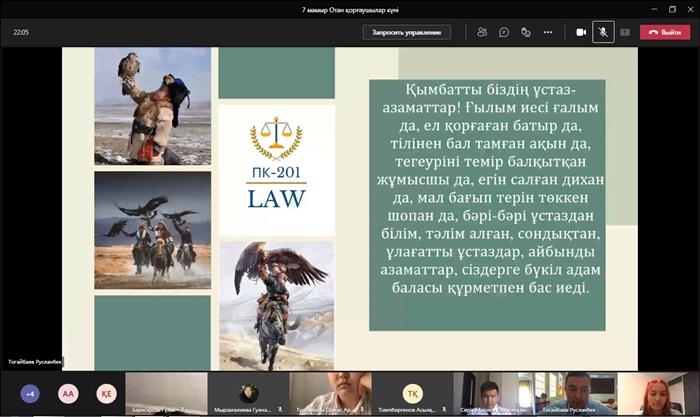Leave the meeting with the Выйти button
Image resolution: width=700 pixels, height=417 pixels.
point(665,32)
